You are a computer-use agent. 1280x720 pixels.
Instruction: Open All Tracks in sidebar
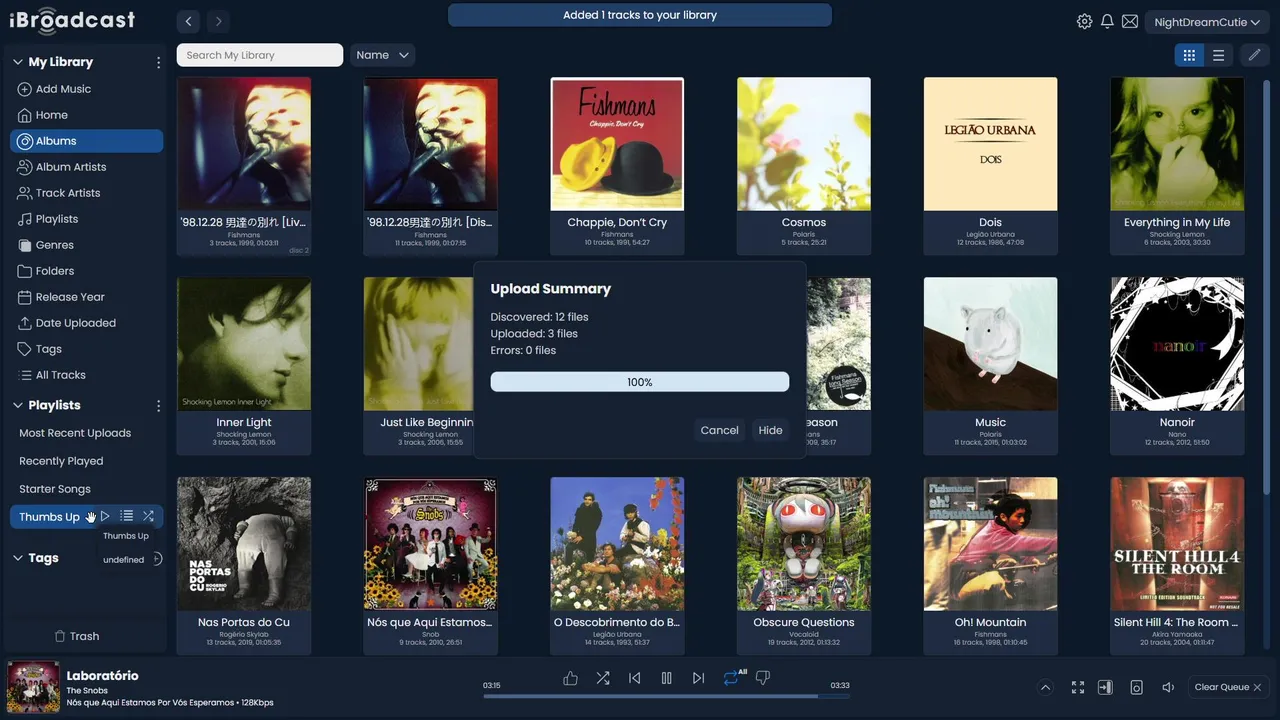(x=61, y=375)
